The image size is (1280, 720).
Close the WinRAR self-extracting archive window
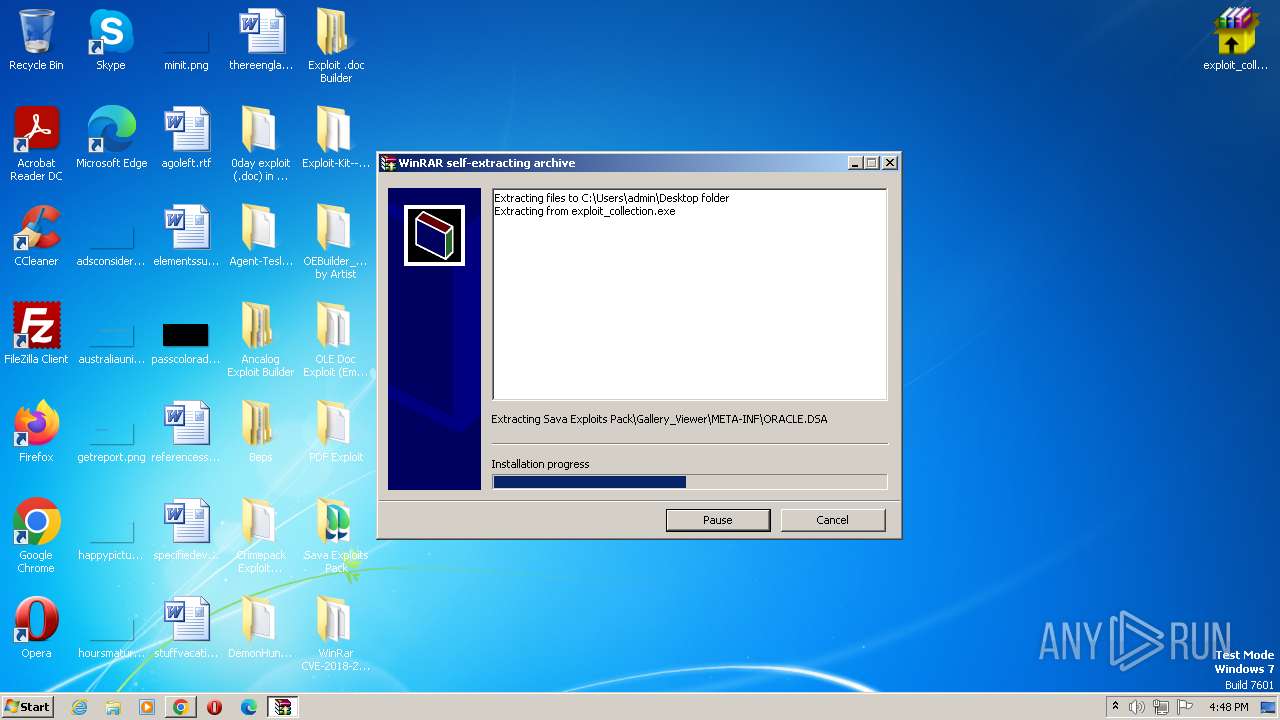click(890, 163)
